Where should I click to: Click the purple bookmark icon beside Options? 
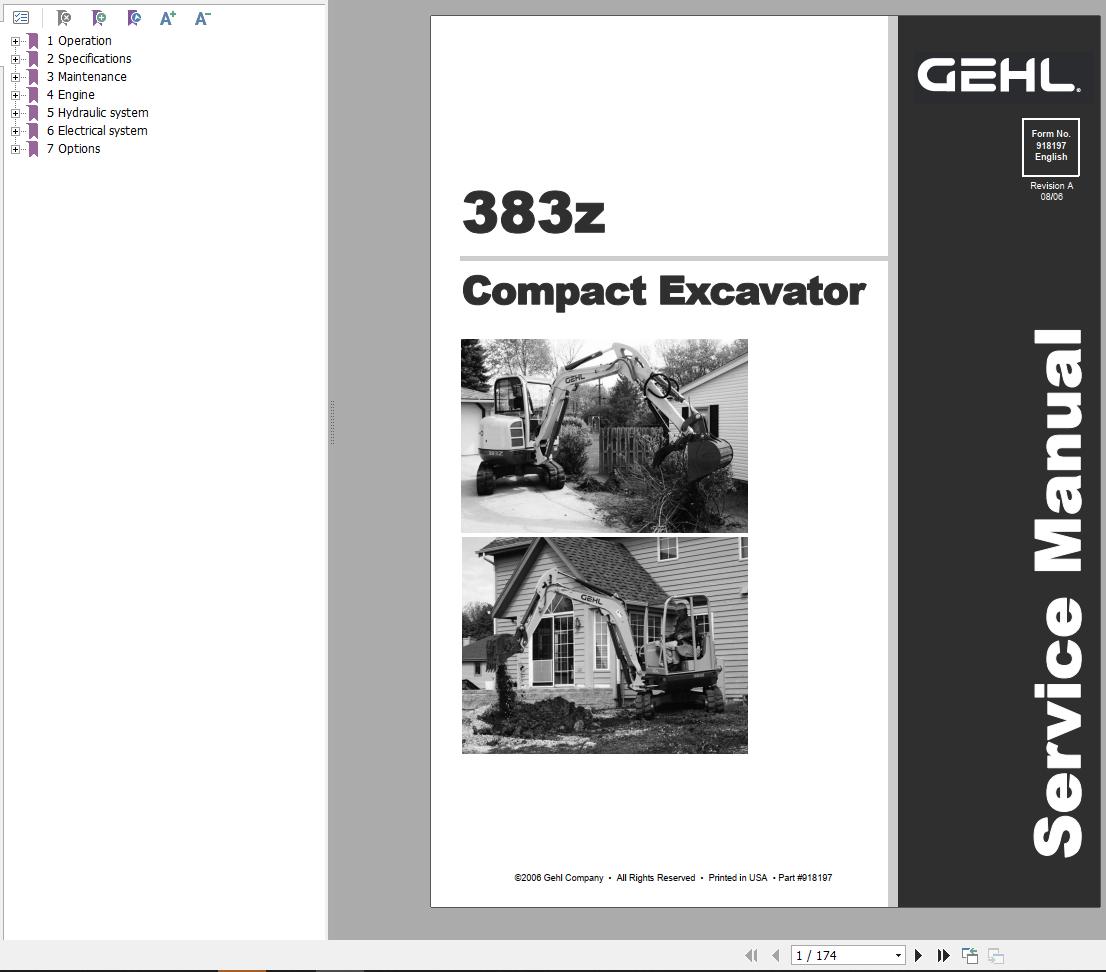pyautogui.click(x=33, y=149)
